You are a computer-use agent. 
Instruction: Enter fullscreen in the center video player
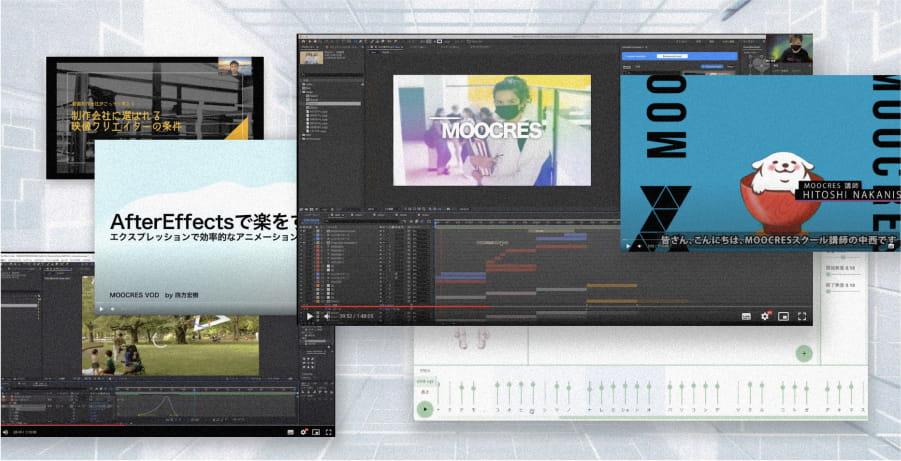coord(802,316)
